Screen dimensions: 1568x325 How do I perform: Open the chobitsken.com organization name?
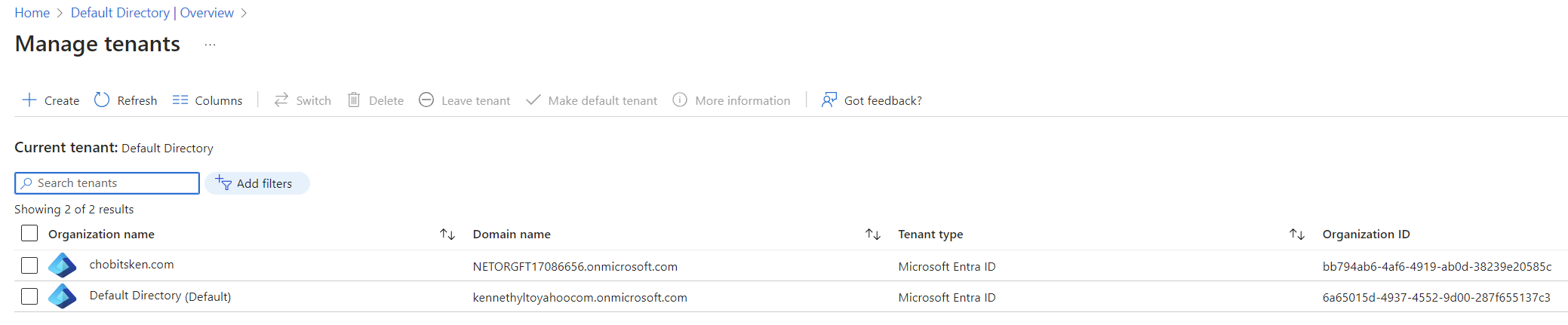coord(131,265)
